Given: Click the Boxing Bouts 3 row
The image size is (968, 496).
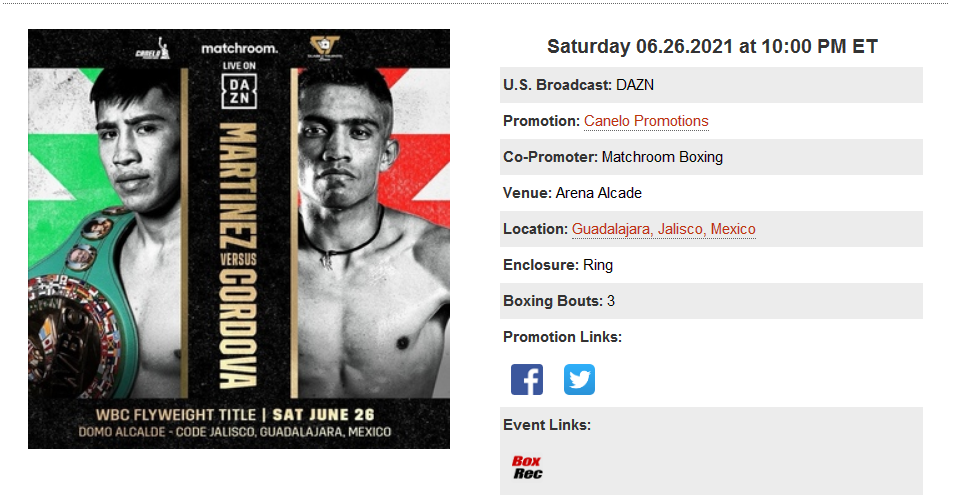Looking at the screenshot, I should pyautogui.click(x=711, y=301).
